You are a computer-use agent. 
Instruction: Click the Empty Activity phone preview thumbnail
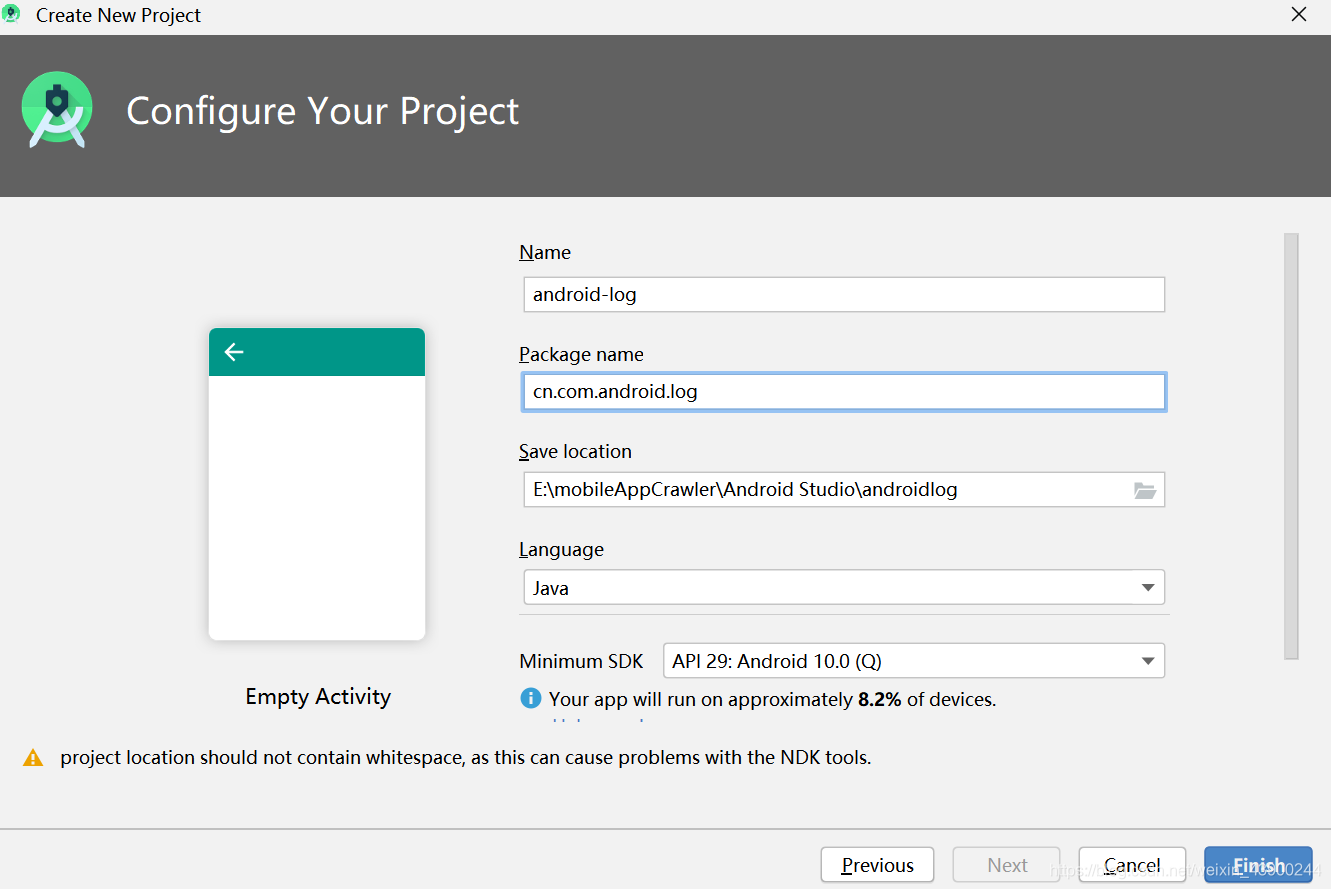(317, 484)
